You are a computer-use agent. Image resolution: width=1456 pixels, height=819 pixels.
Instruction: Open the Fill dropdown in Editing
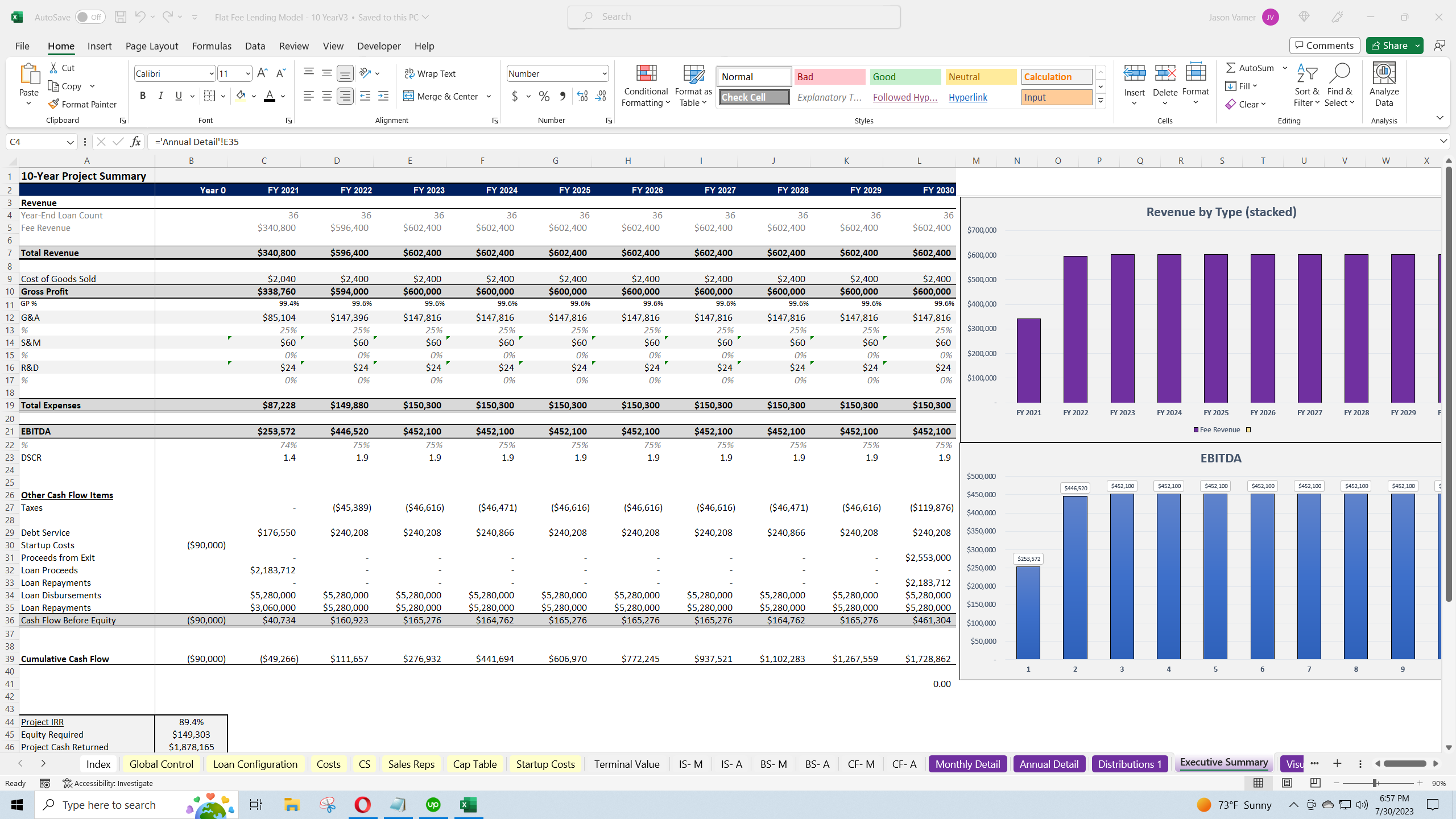click(1242, 86)
